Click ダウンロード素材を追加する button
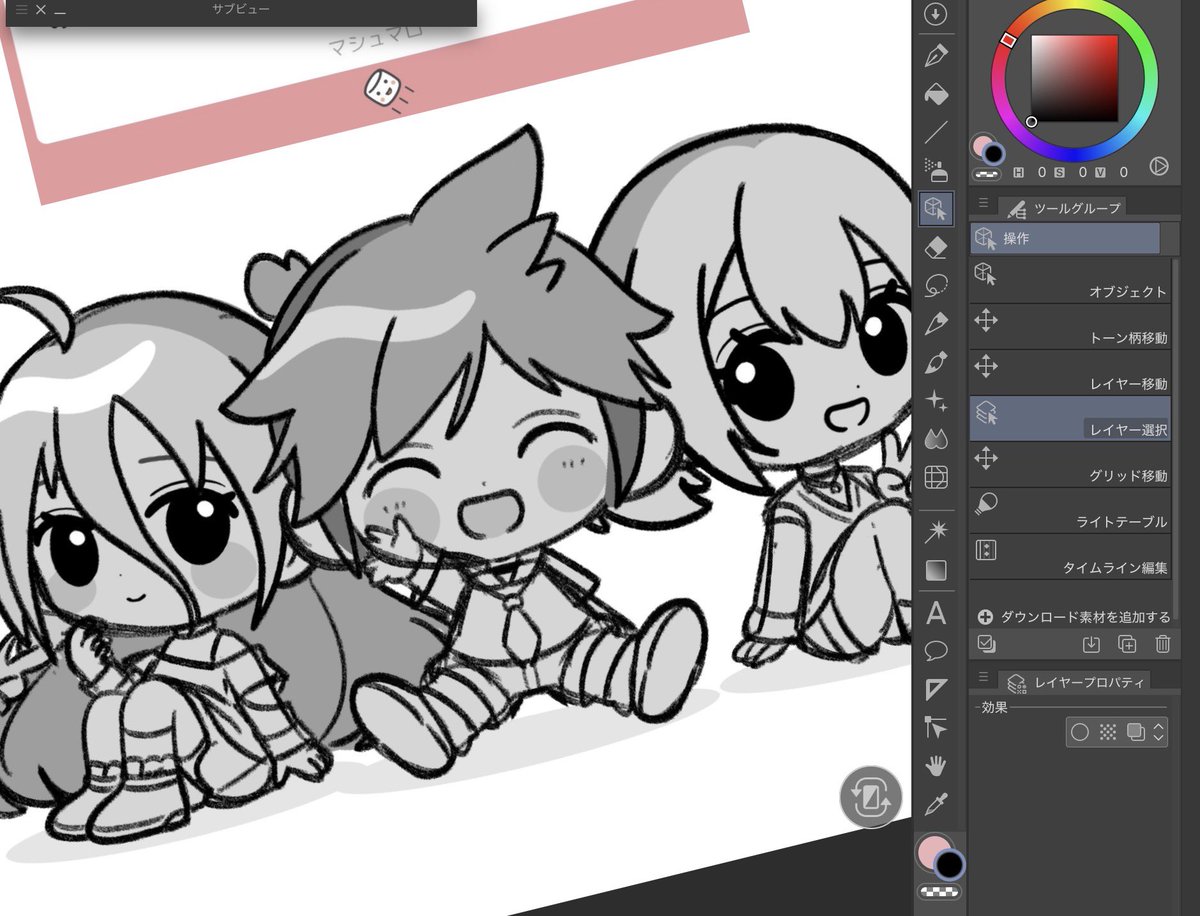Screen dimensions: 1200x916 click(x=1073, y=617)
